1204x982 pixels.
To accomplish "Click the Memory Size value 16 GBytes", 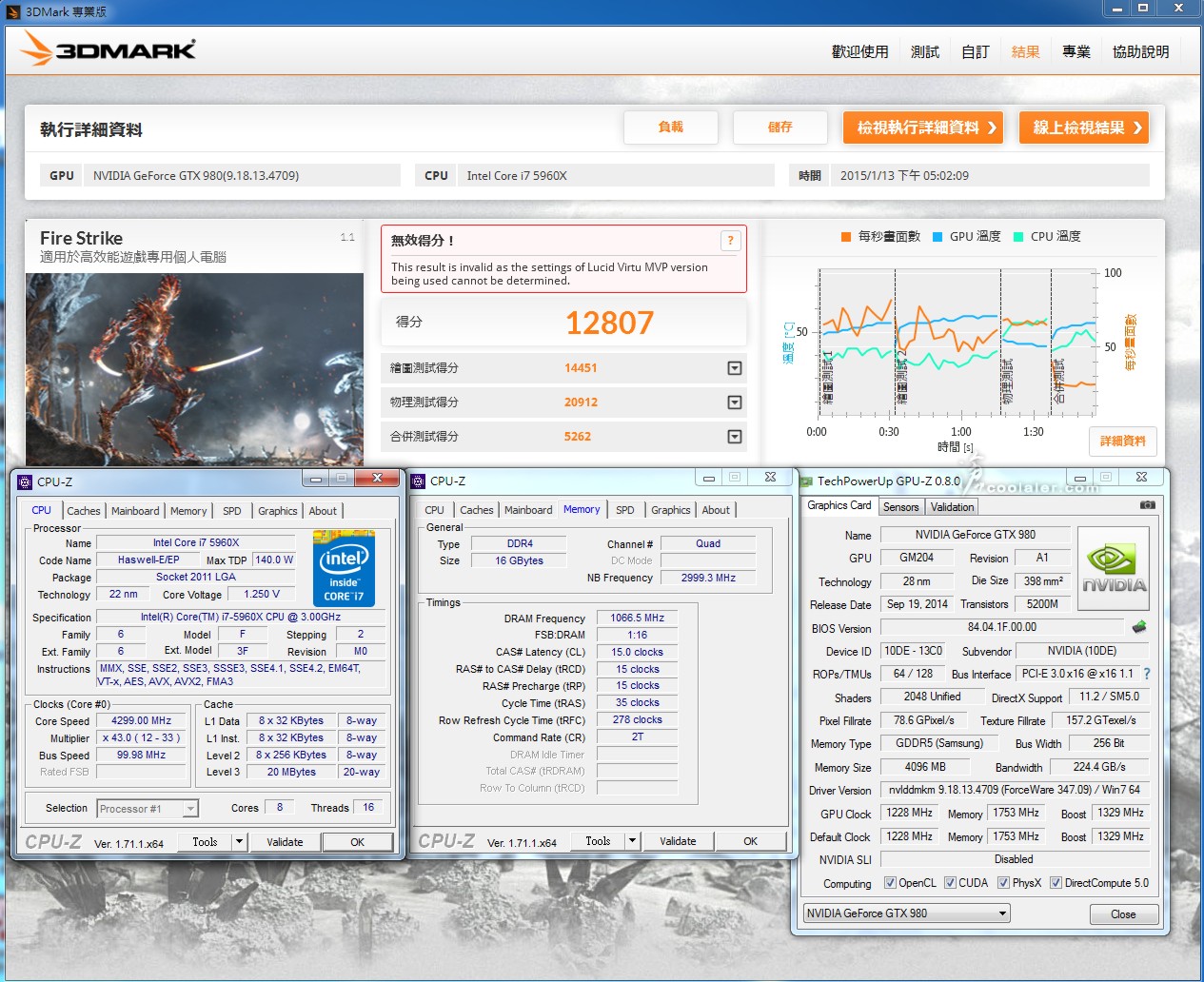I will (x=520, y=561).
